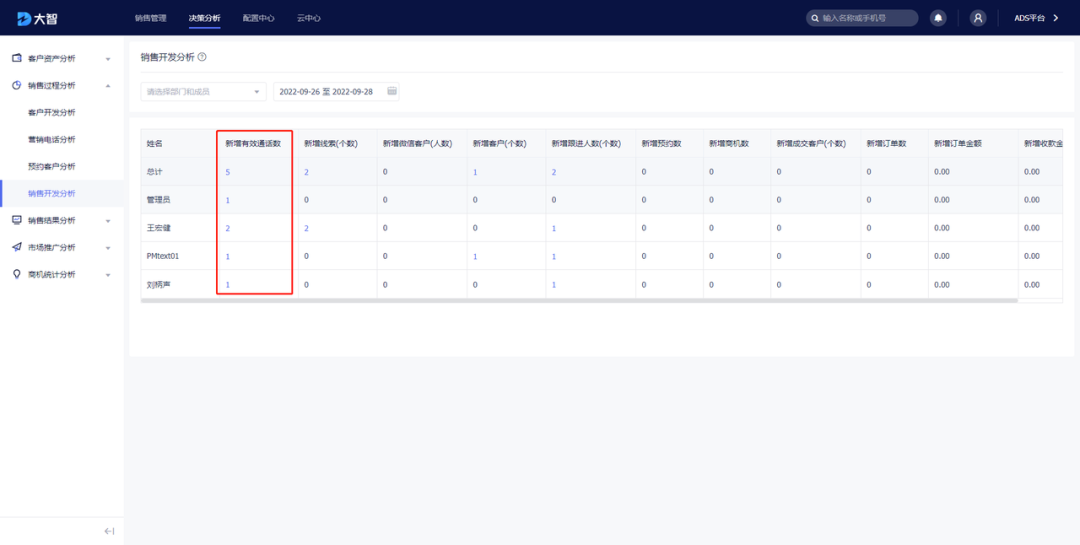Open the user profile avatar icon

click(x=977, y=18)
